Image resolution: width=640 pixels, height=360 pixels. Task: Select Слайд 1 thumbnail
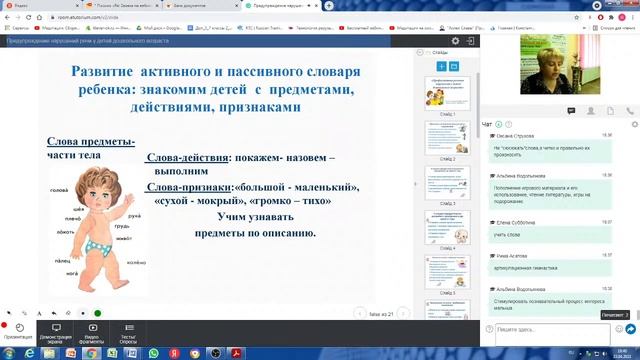pos(447,93)
